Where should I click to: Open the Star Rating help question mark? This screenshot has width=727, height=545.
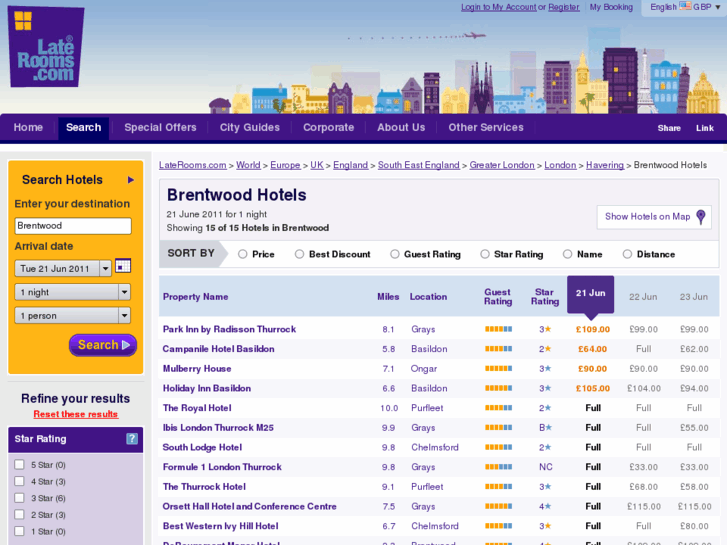click(x=132, y=438)
